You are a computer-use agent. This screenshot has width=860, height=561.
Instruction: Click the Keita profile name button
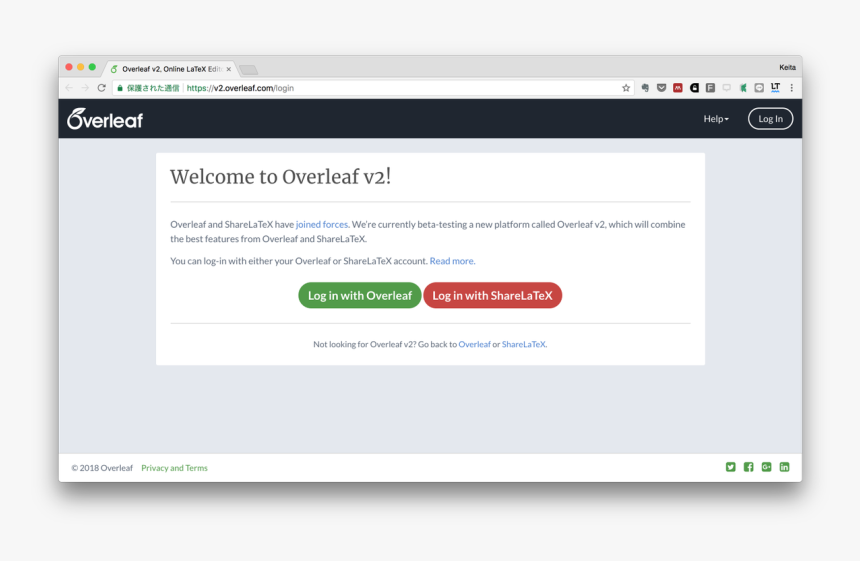click(787, 67)
